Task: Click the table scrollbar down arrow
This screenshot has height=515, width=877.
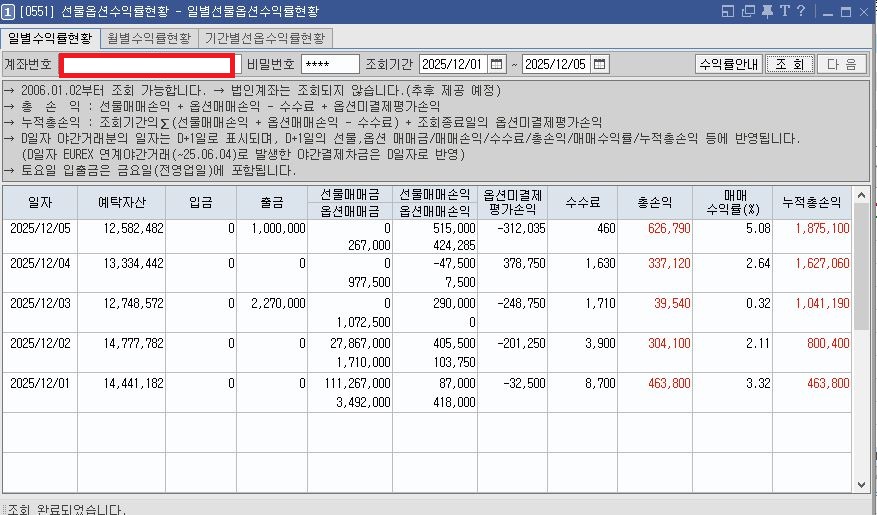Action: 861,485
